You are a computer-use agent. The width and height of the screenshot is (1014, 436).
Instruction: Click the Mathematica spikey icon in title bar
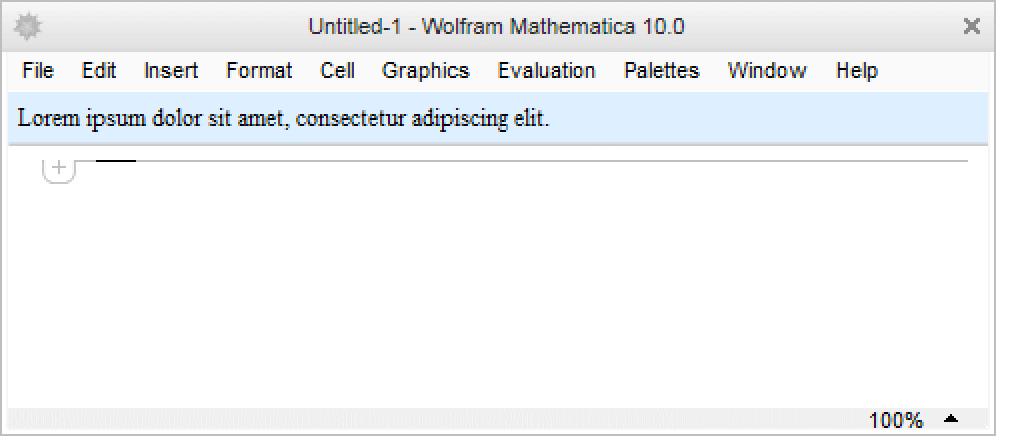(26, 26)
